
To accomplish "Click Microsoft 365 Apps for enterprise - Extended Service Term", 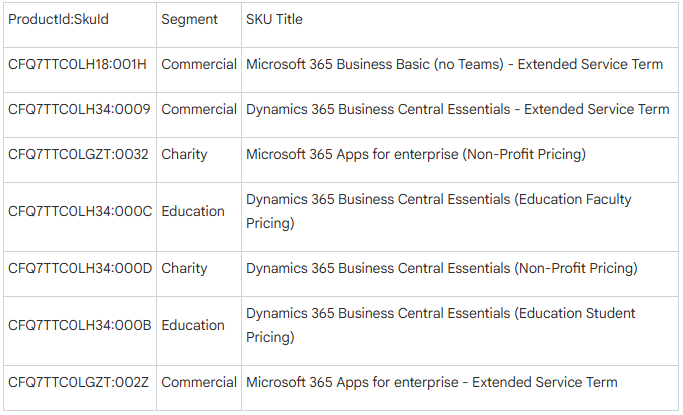I will 431,382.
